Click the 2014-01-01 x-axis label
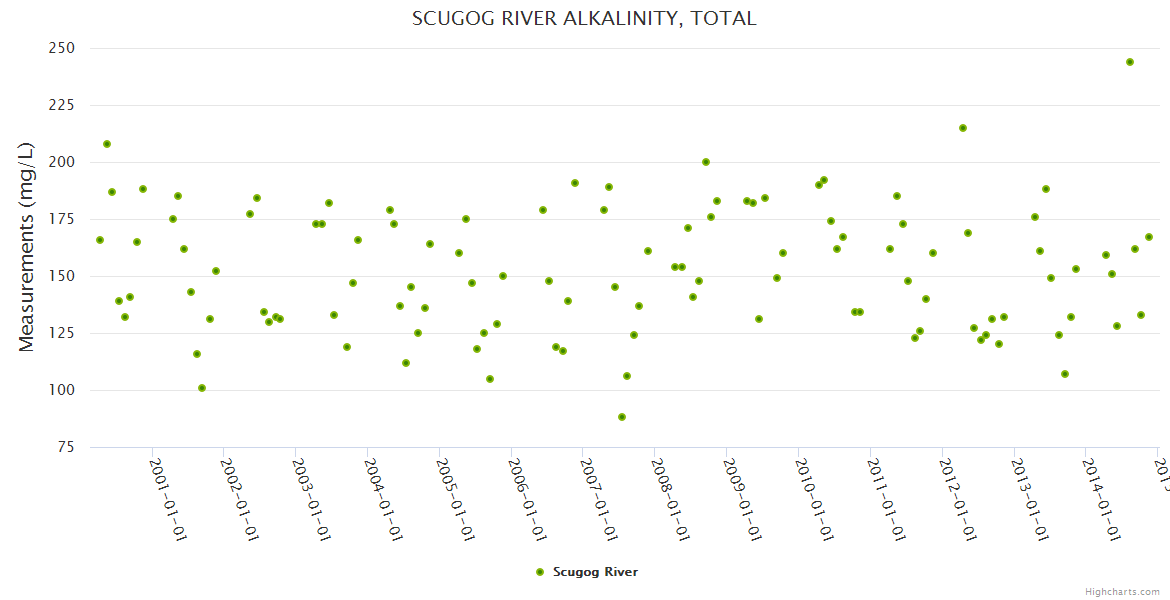The image size is (1170, 600). [x=1099, y=498]
